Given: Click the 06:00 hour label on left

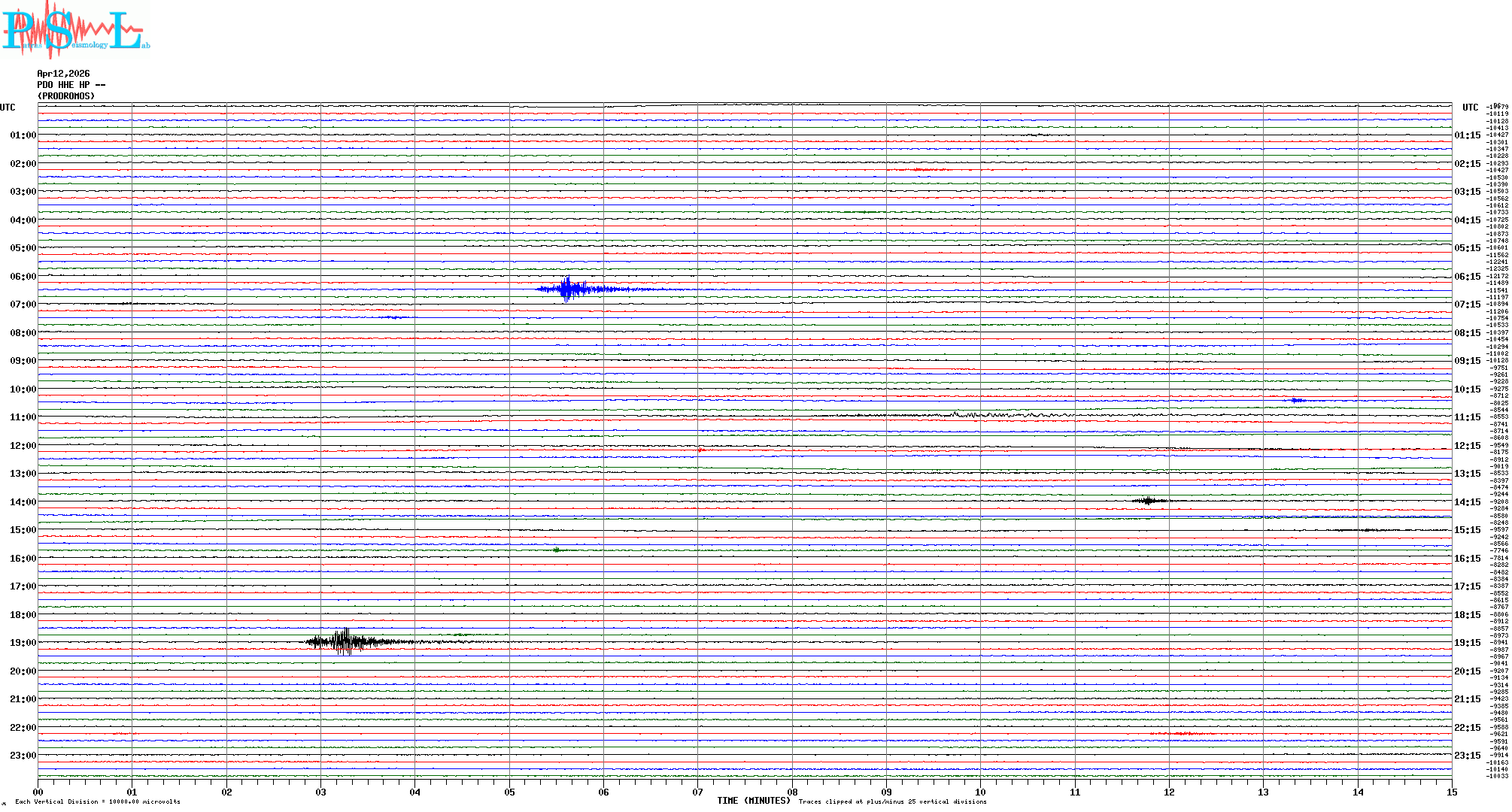Looking at the screenshot, I should coord(23,277).
